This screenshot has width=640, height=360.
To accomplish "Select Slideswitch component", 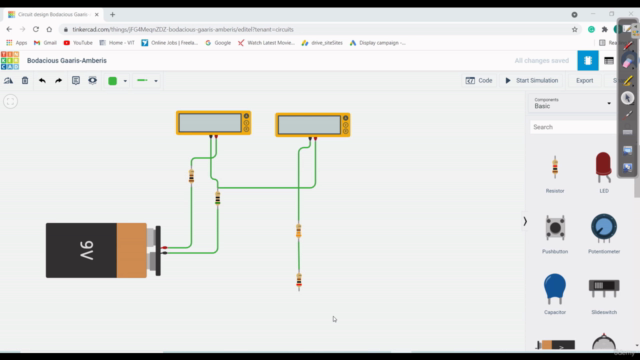I will coord(604,296).
